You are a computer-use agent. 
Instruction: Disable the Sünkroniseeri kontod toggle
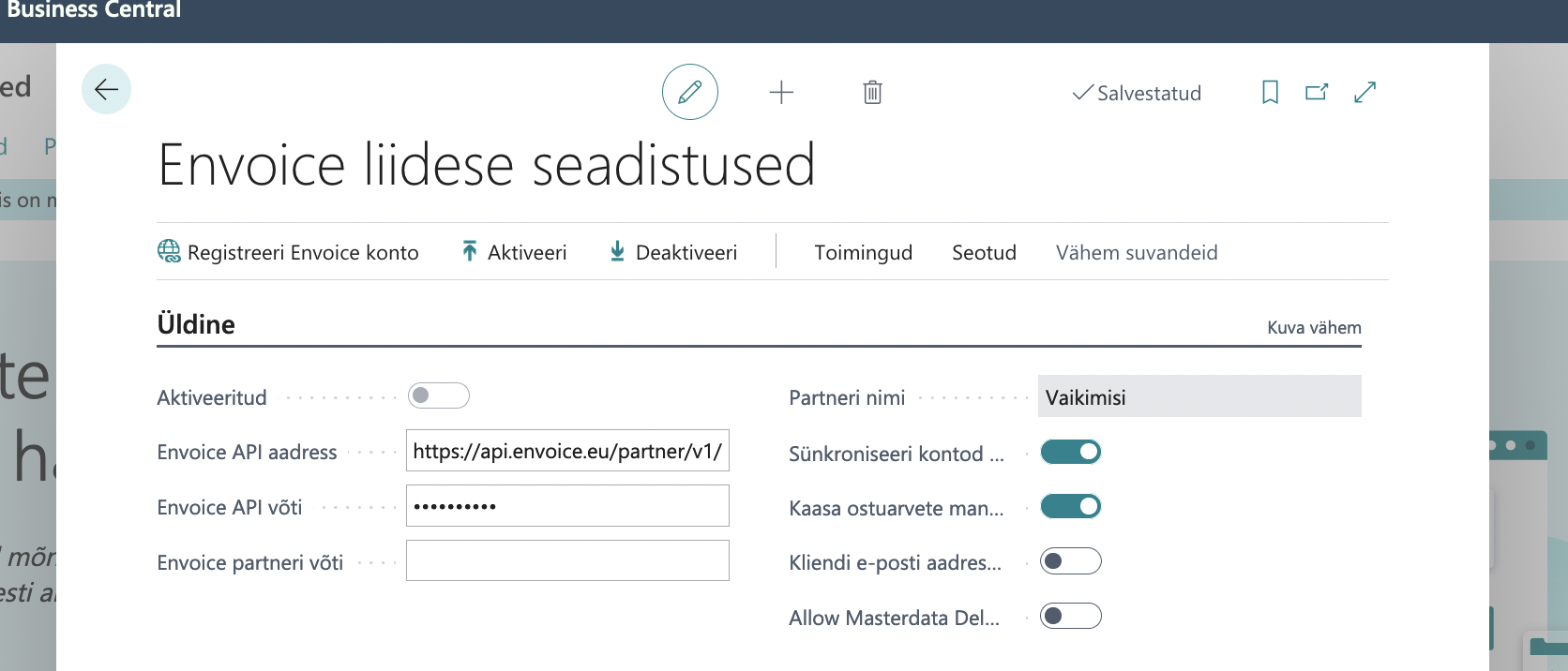pos(1071,452)
